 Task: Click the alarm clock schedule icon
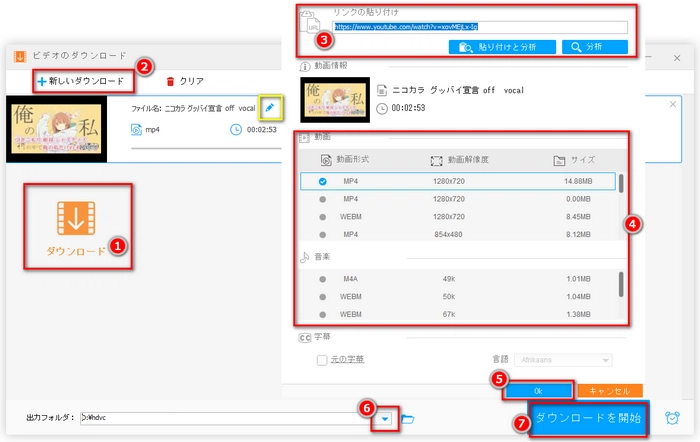(x=673, y=418)
